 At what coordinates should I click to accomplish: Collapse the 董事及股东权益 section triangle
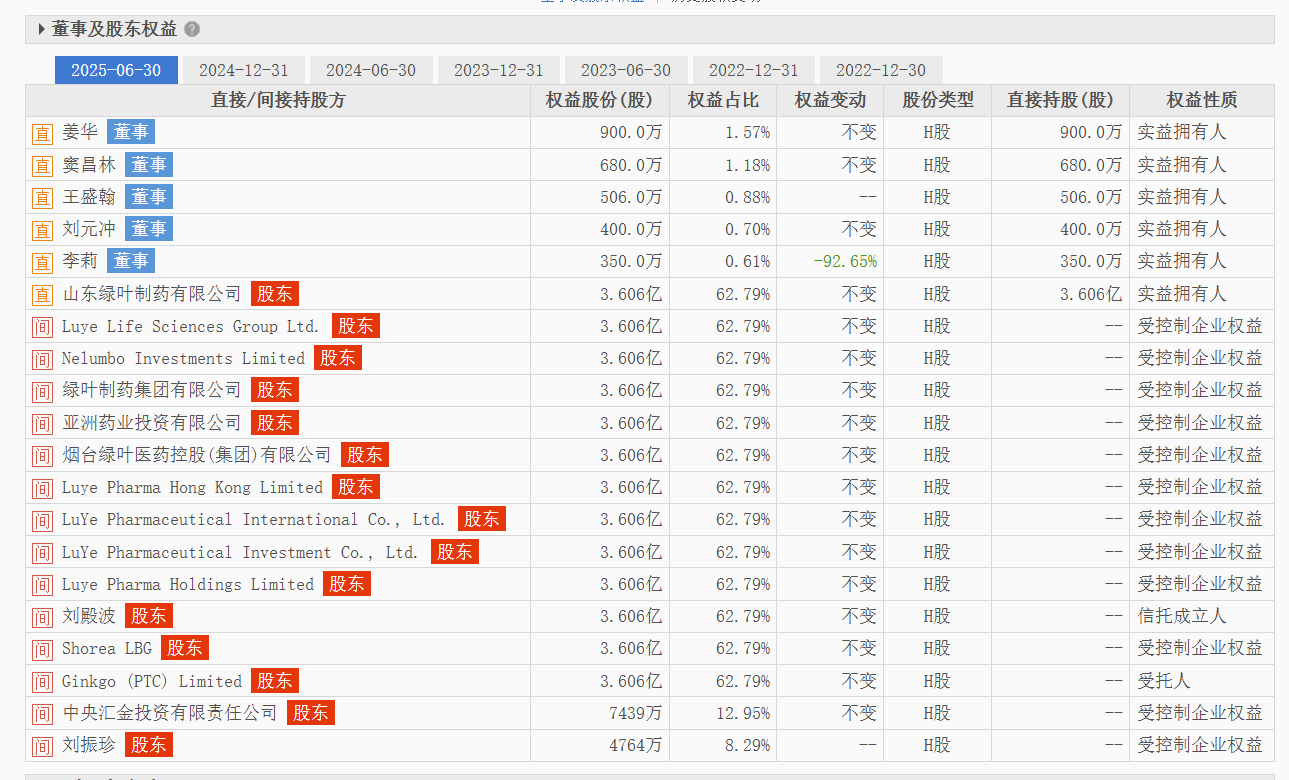[41, 30]
